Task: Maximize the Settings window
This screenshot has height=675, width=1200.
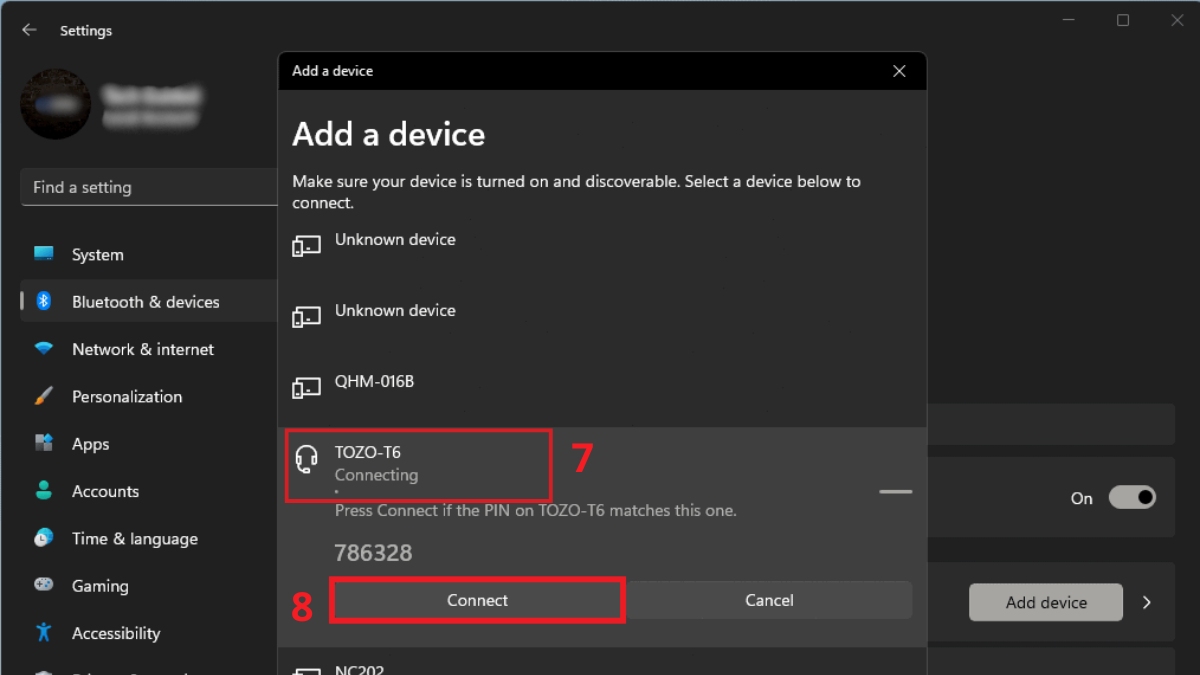Action: 1123,21
